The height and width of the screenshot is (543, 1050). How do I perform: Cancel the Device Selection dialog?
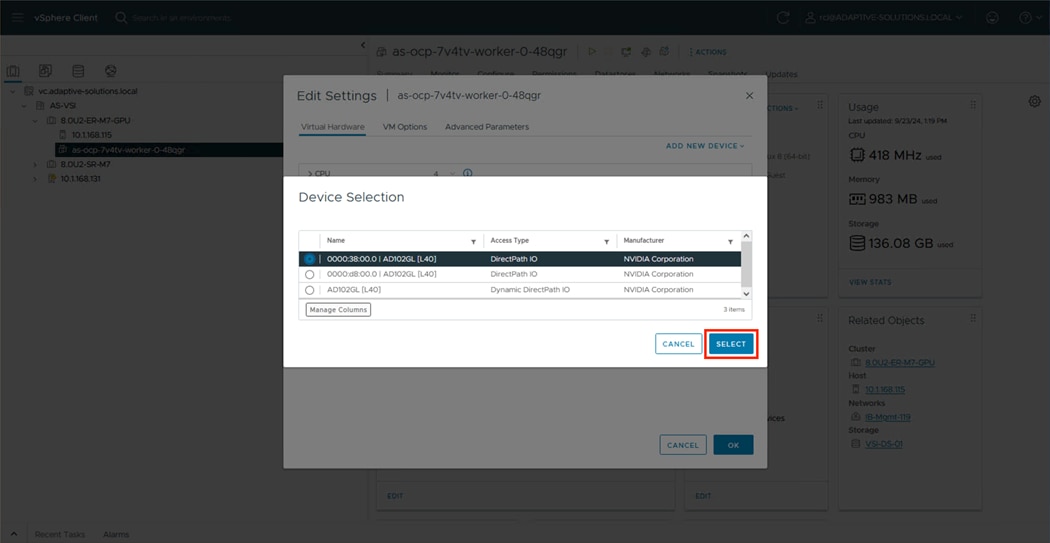[x=678, y=344]
